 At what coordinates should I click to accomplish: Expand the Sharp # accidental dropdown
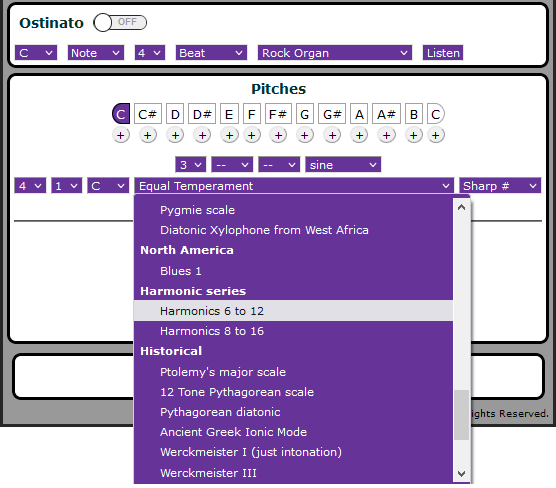500,186
